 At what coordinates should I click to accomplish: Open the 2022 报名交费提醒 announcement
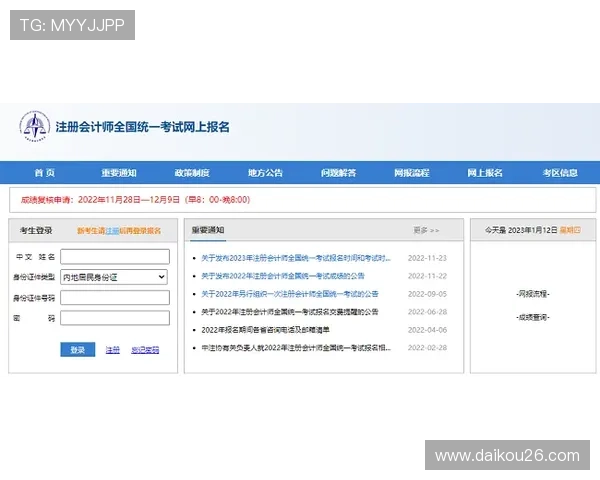[x=290, y=312]
